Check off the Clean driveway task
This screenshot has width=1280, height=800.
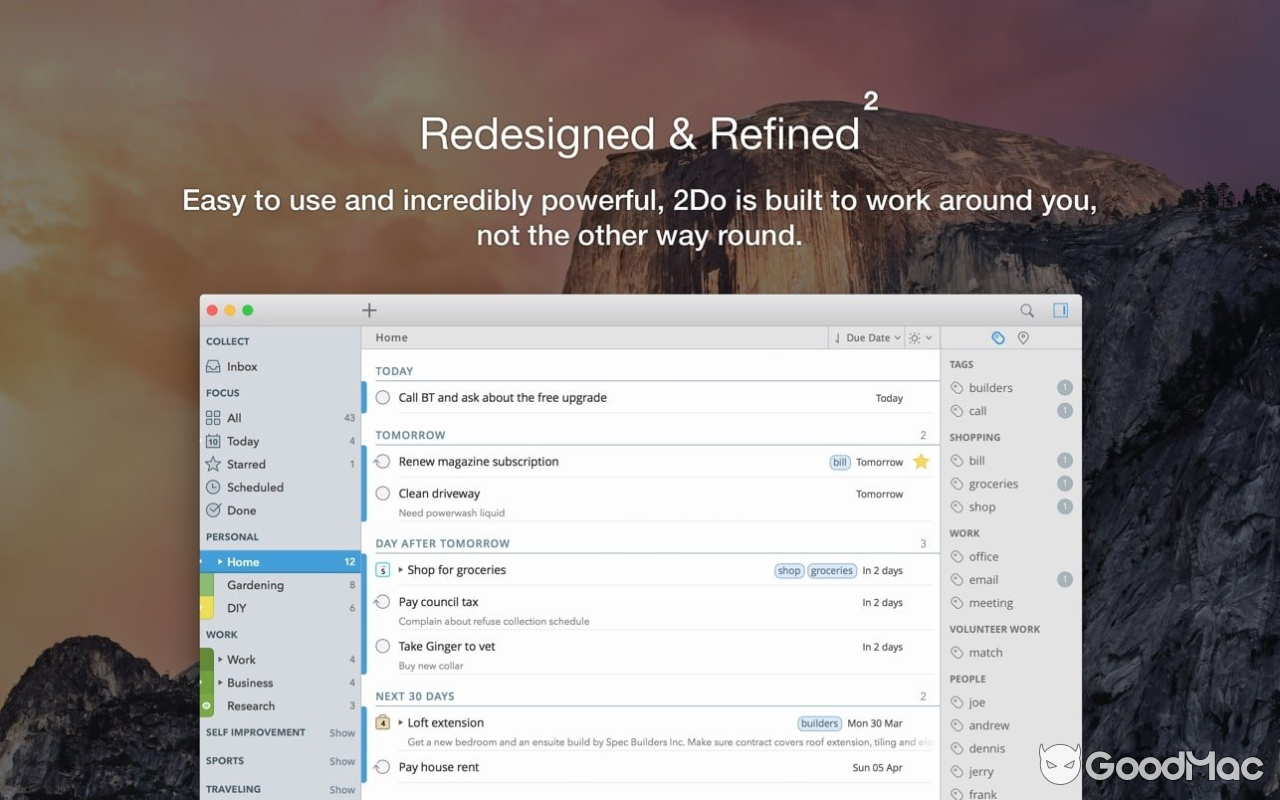382,493
